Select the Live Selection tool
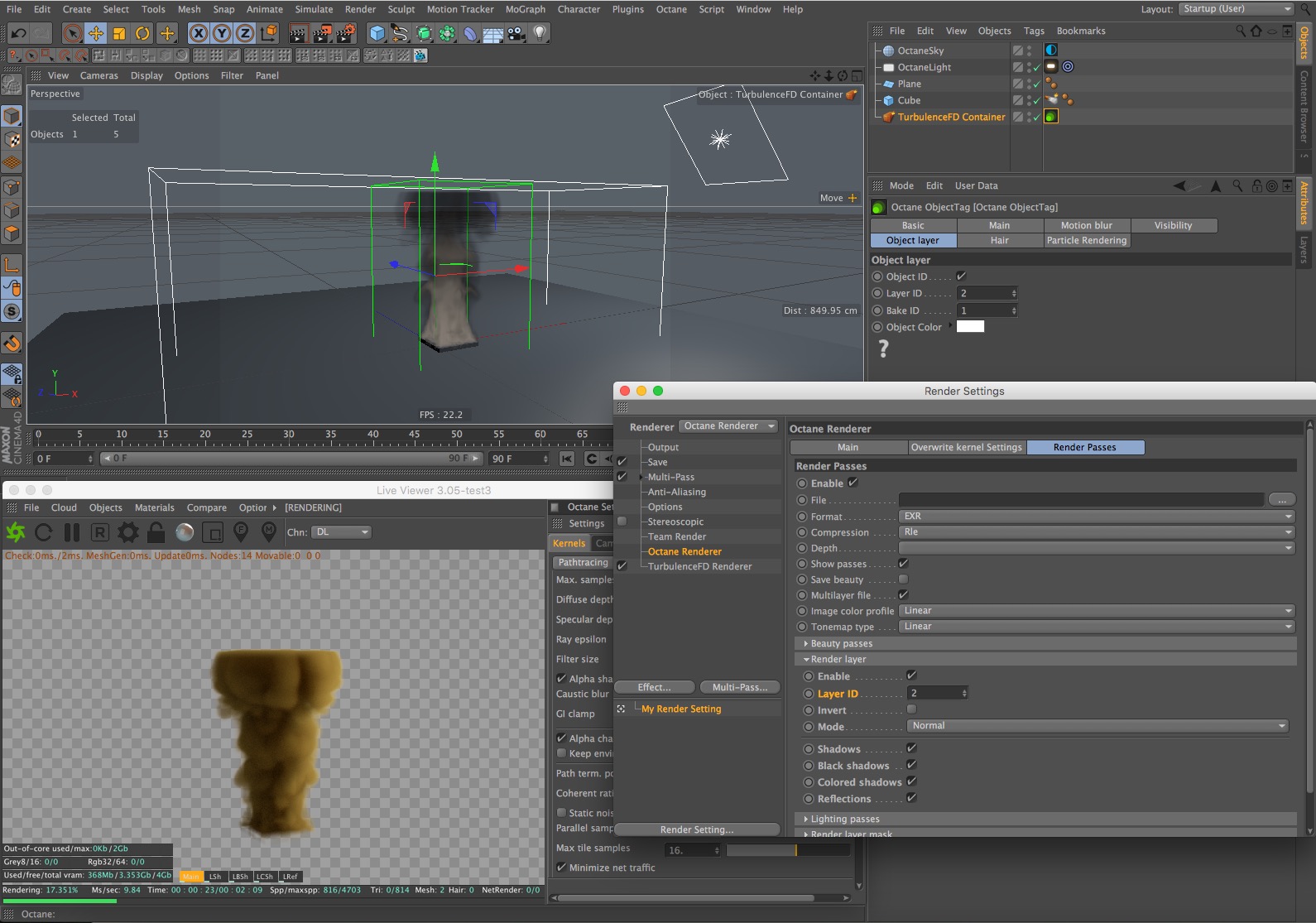The image size is (1316, 923). click(x=73, y=33)
